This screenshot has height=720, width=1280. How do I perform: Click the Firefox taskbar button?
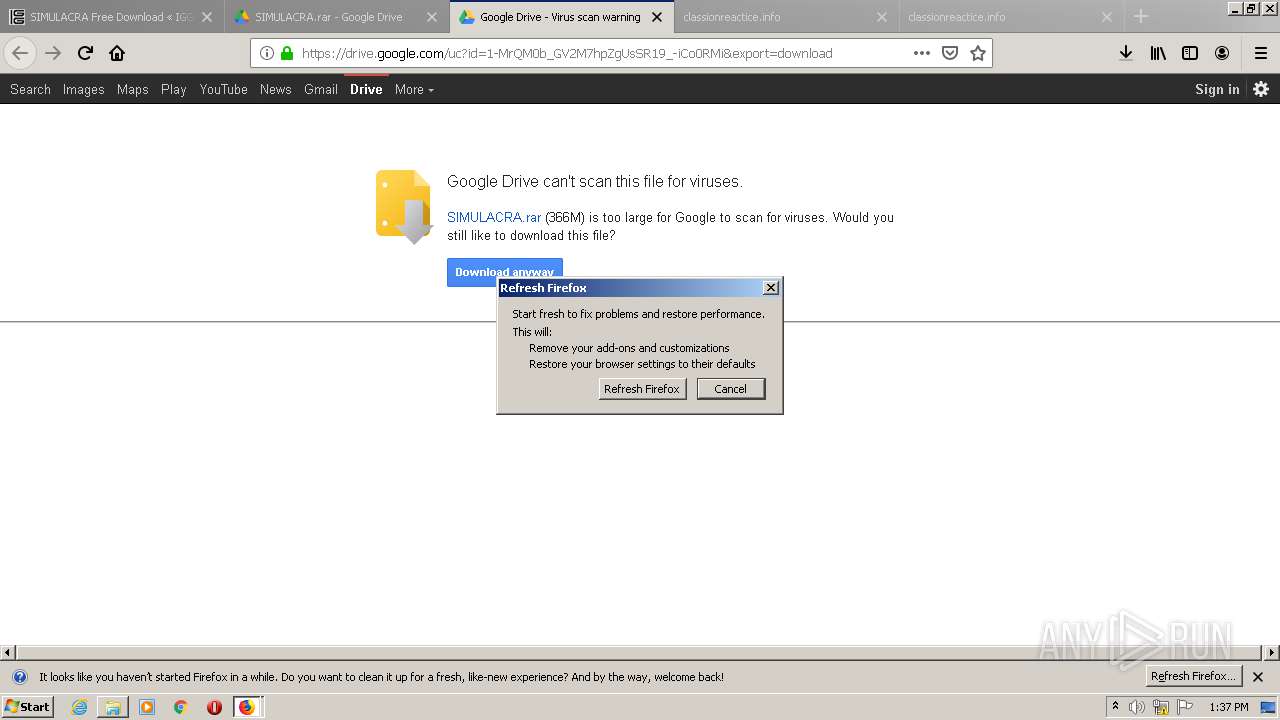tap(247, 707)
